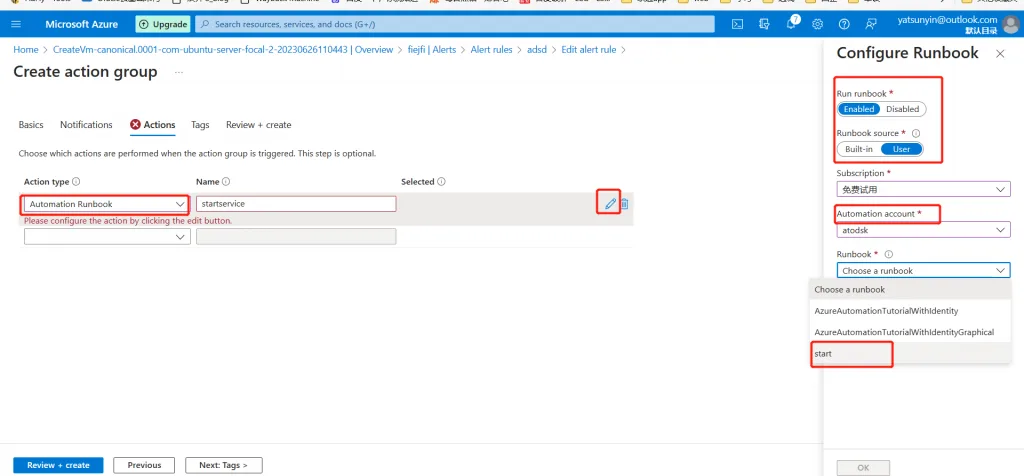
Task: Show info tooltip next to Name column
Action: click(226, 182)
